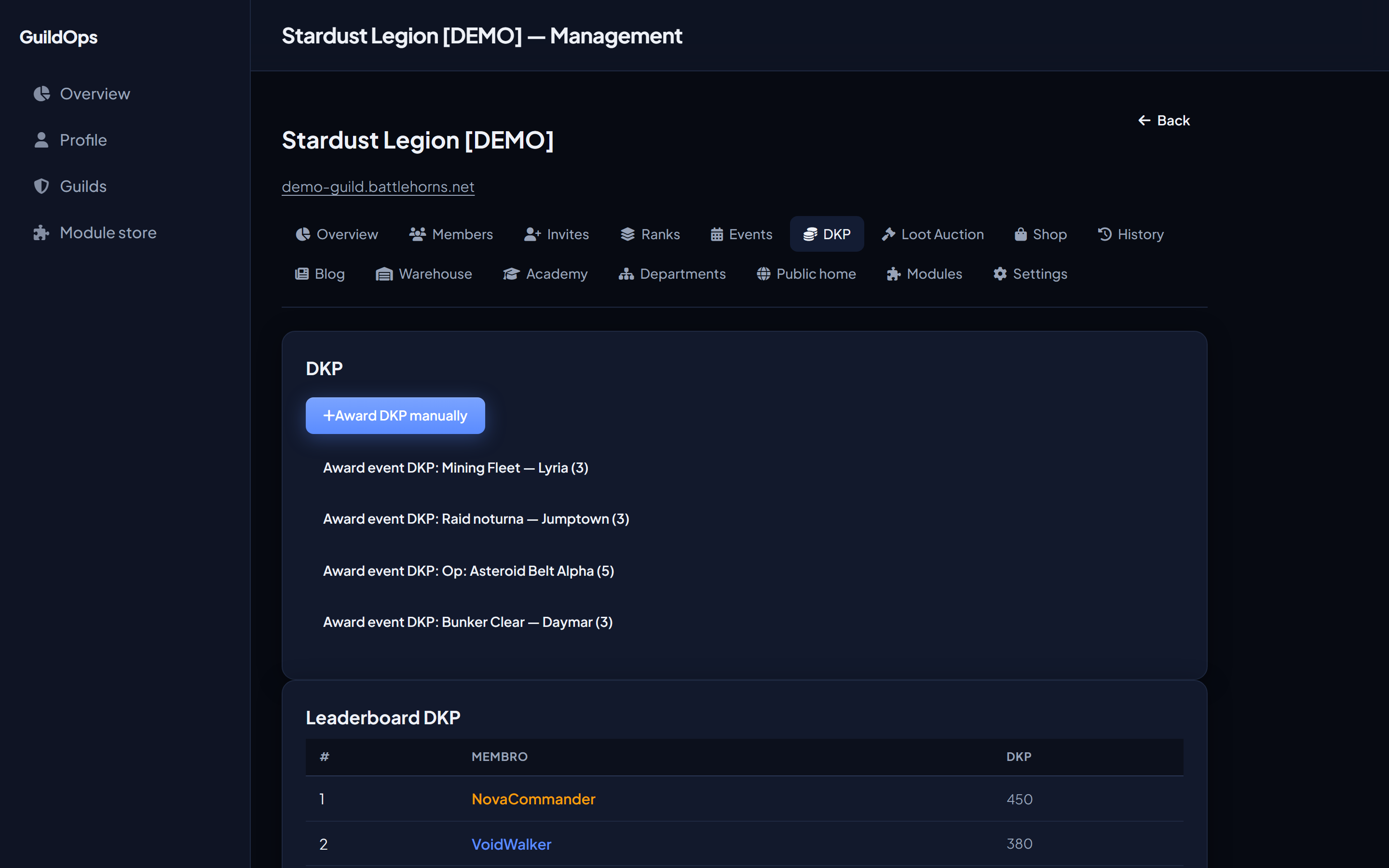
Task: Click the Warehouse building icon
Action: (x=384, y=274)
